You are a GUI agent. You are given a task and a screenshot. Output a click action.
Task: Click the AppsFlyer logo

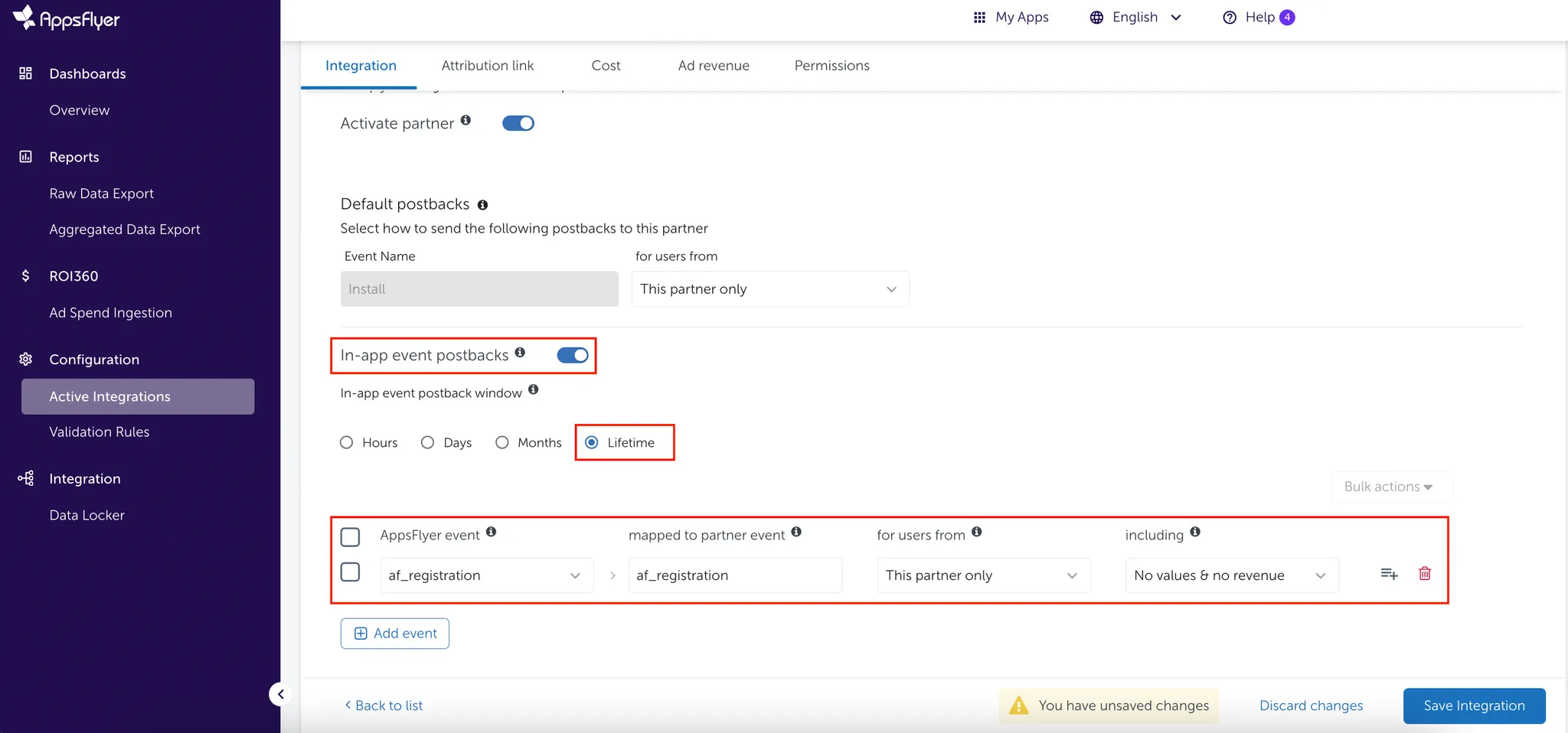[67, 18]
